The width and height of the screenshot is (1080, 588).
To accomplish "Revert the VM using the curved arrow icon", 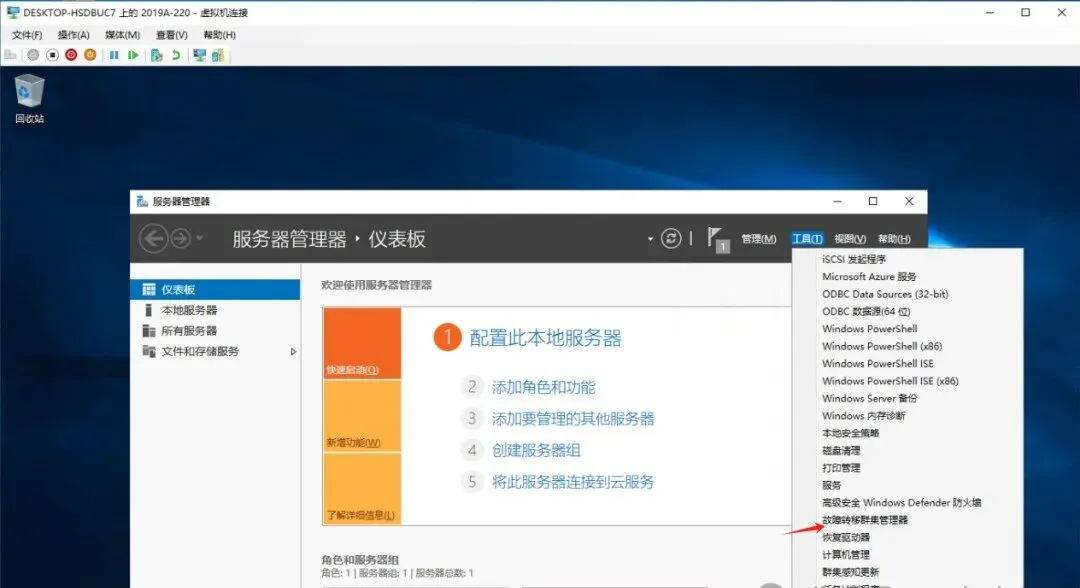I will point(176,55).
